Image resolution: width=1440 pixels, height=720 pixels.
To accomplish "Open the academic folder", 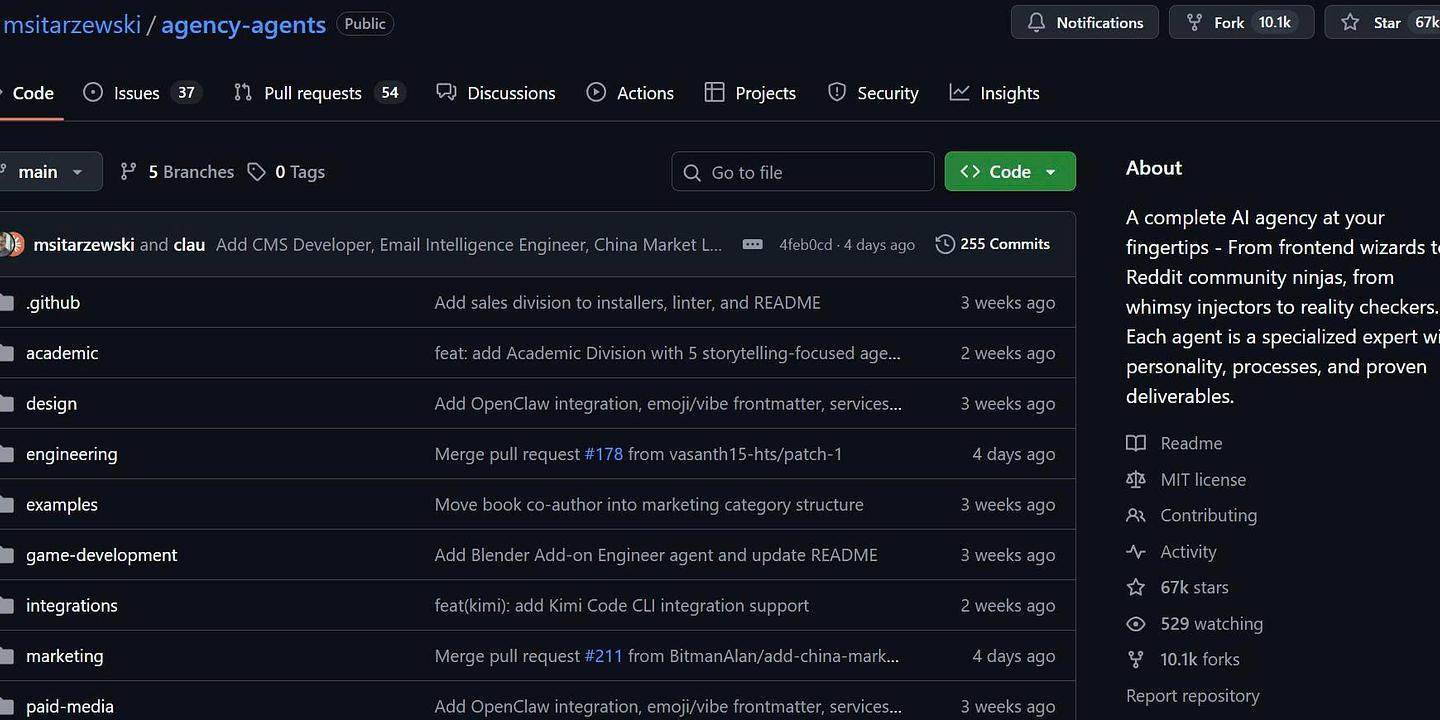I will pos(62,353).
